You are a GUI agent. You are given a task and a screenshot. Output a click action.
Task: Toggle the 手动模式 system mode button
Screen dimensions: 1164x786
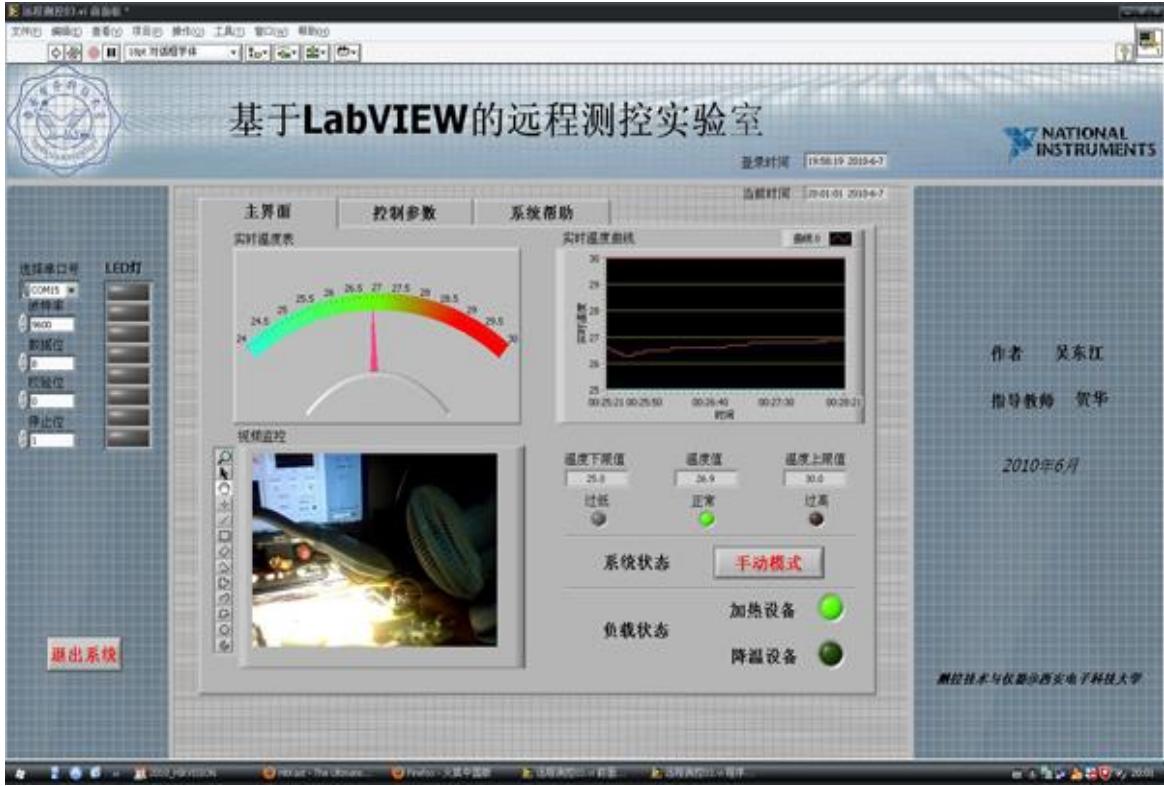(x=769, y=563)
